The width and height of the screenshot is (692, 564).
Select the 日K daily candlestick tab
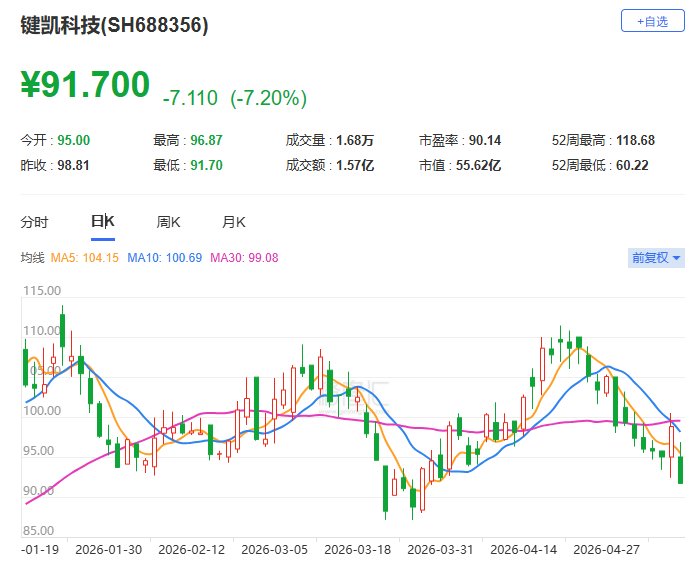click(x=103, y=221)
